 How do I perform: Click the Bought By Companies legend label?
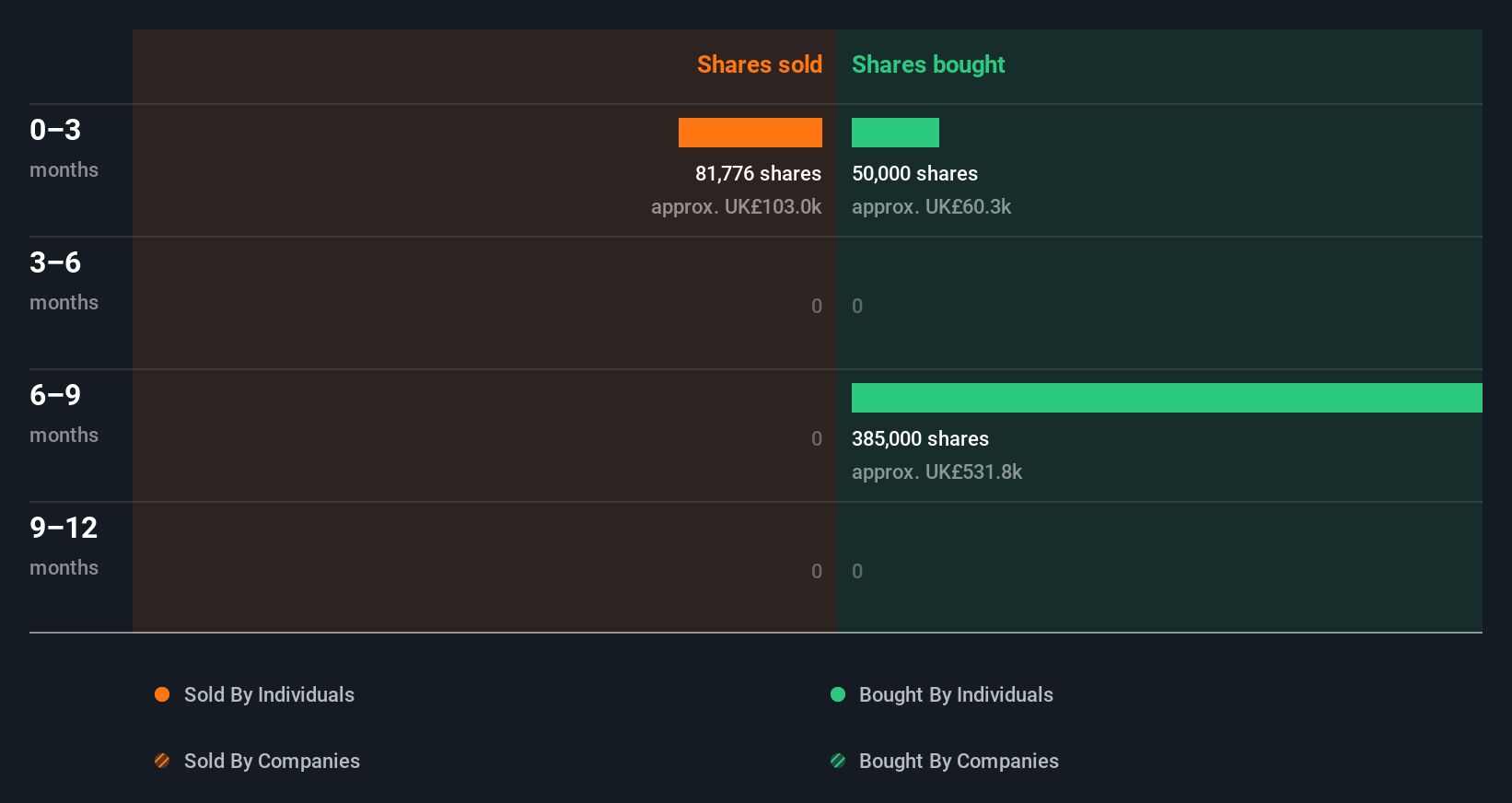tap(959, 761)
